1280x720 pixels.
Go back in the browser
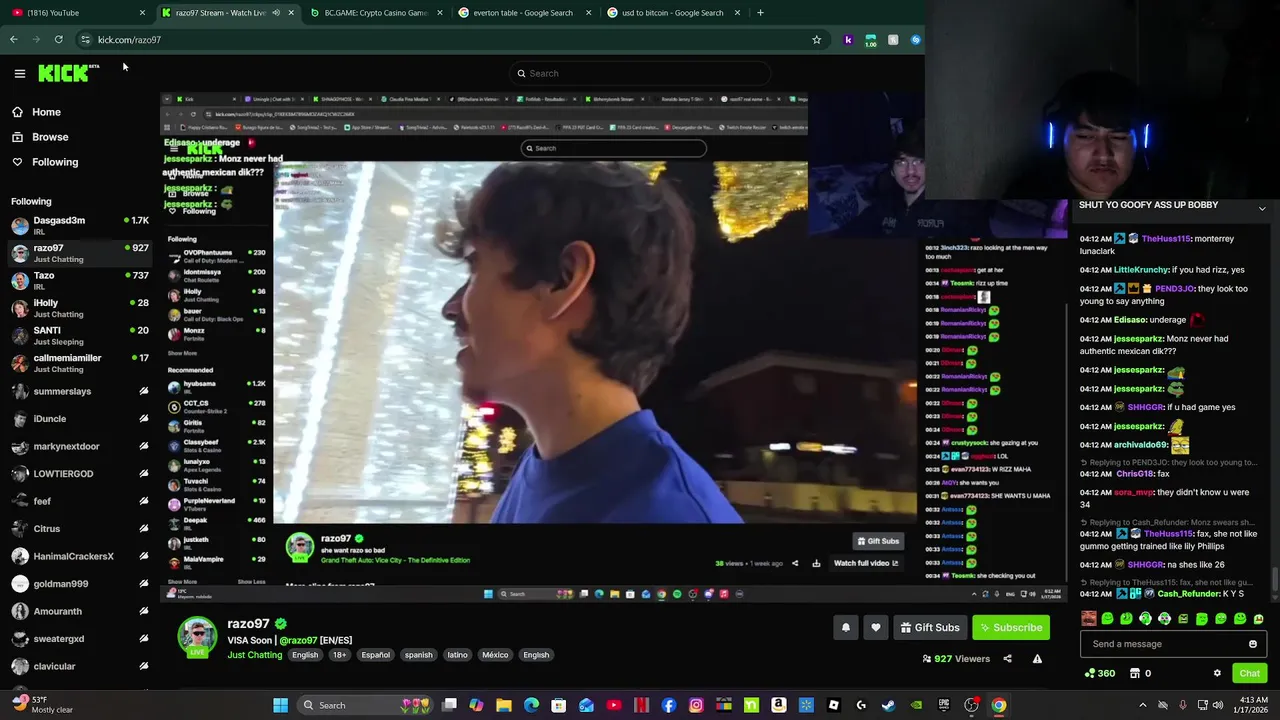(x=13, y=40)
